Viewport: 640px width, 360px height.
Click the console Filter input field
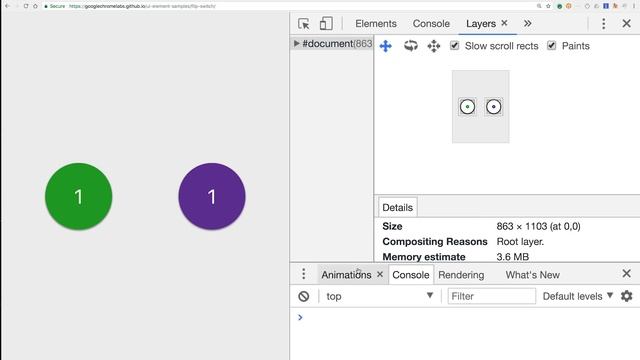[491, 296]
